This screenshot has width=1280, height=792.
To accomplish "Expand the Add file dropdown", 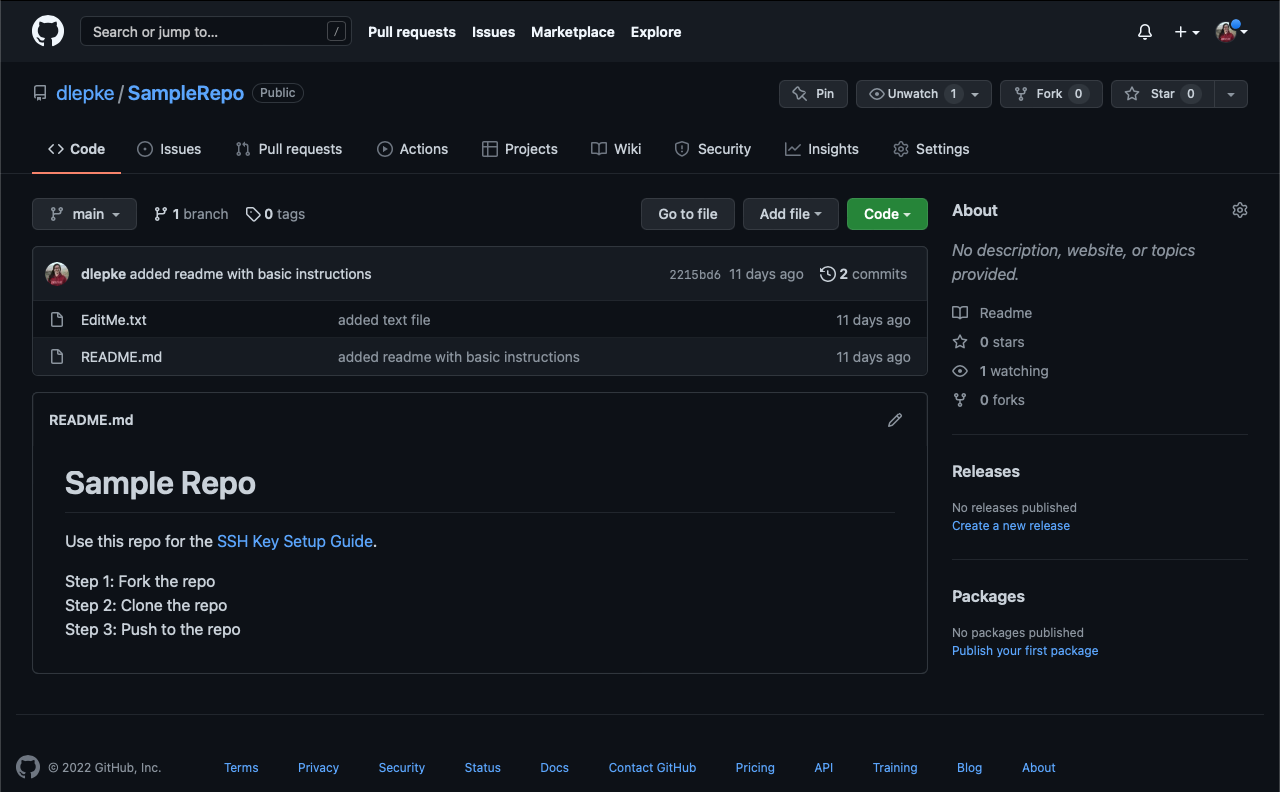I will pos(791,214).
